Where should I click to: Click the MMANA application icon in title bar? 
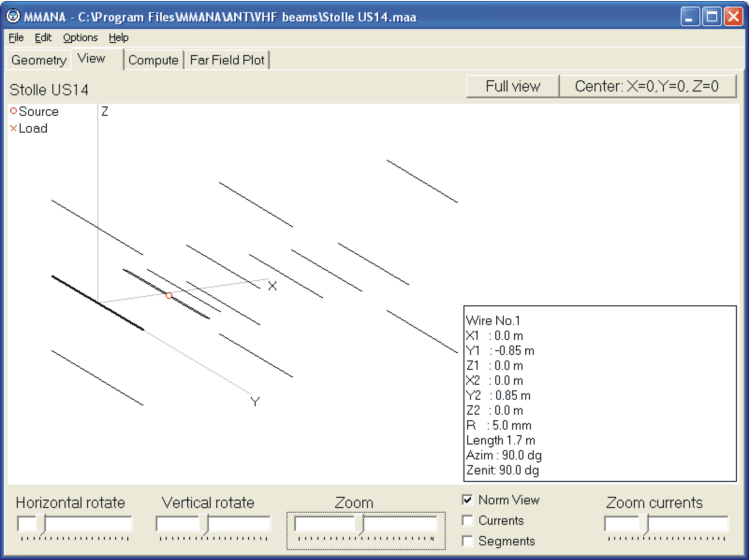point(13,16)
